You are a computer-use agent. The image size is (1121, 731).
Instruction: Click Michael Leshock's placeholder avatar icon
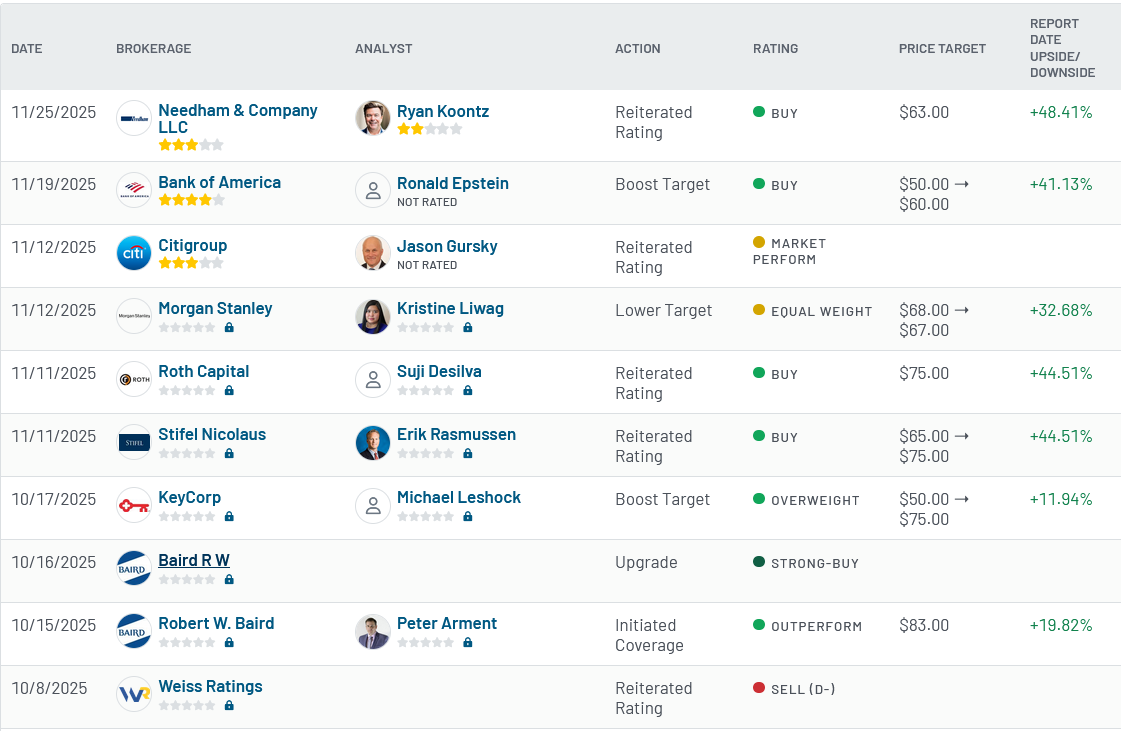tap(372, 505)
